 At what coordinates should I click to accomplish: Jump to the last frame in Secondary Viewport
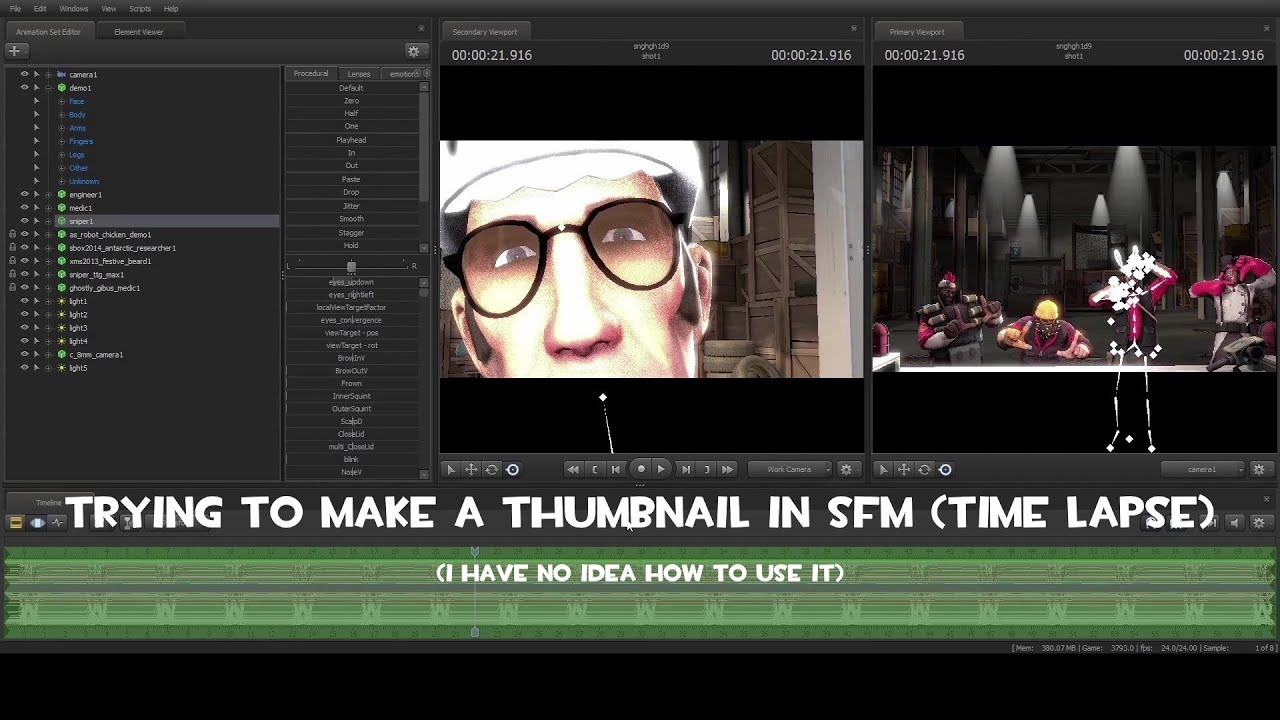click(x=727, y=469)
